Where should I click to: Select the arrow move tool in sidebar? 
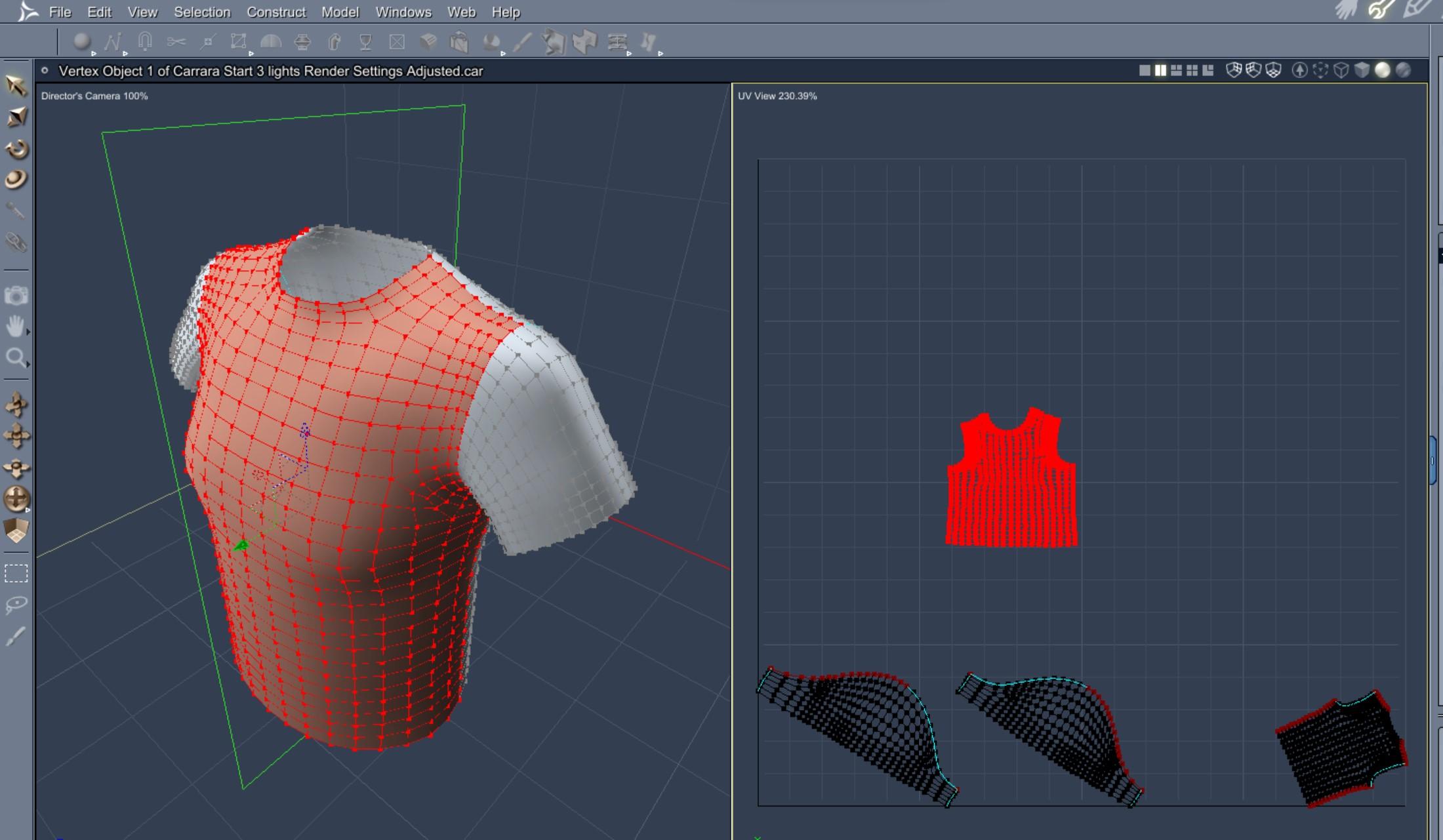tap(16, 85)
